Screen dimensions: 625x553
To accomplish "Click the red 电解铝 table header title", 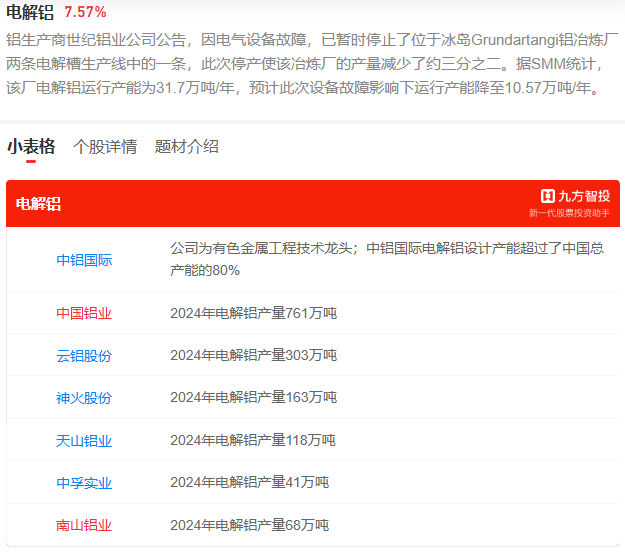I will pos(38,204).
